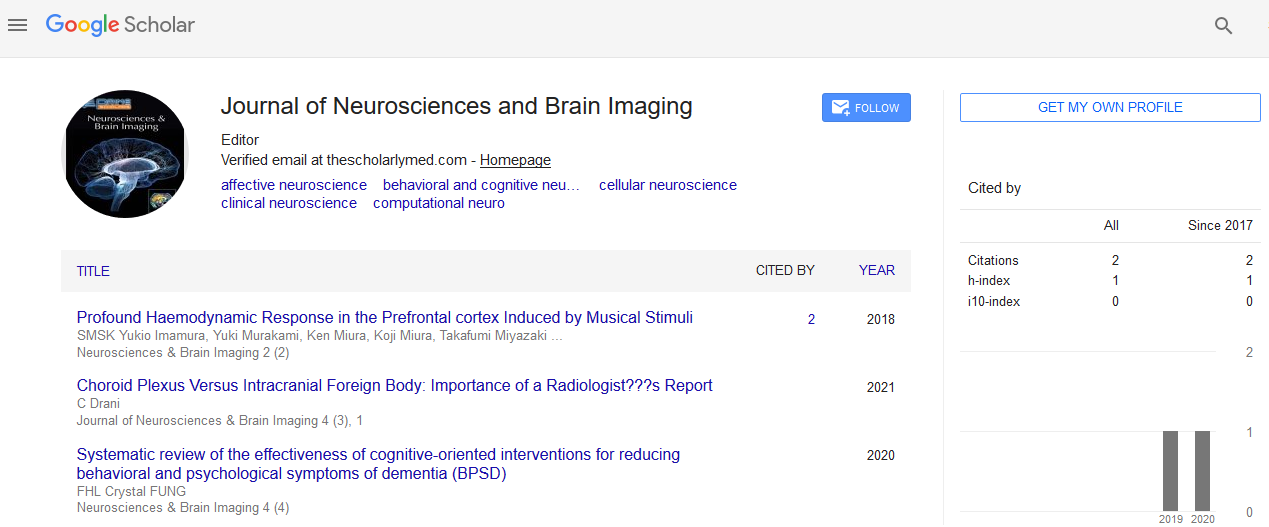1269x527 pixels.
Task: Click the journal profile picture
Action: click(x=126, y=153)
